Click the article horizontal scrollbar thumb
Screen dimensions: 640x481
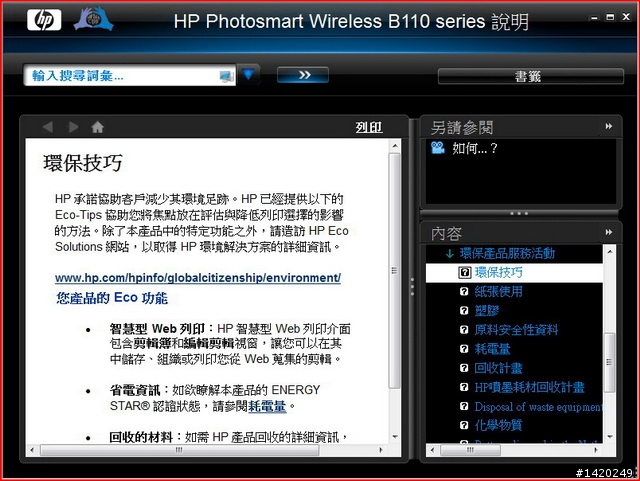click(180, 450)
